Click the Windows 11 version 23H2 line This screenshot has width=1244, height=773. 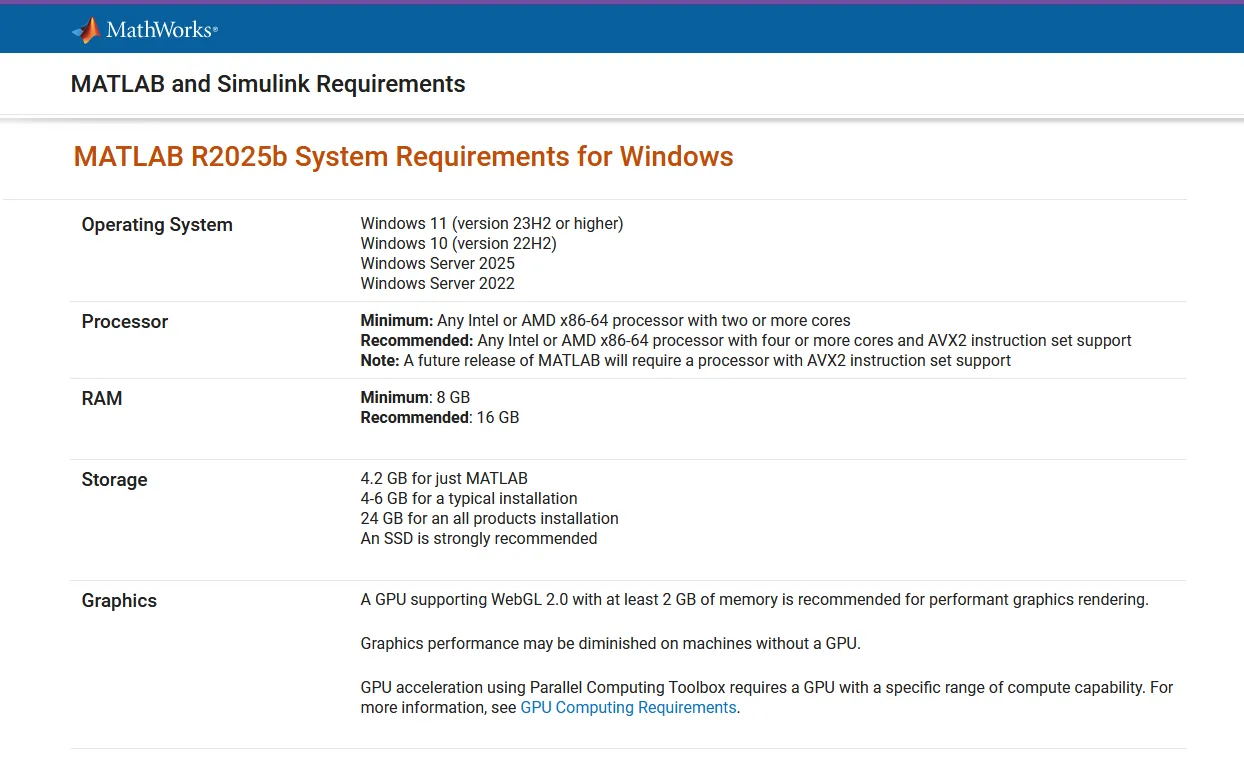pyautogui.click(x=491, y=224)
